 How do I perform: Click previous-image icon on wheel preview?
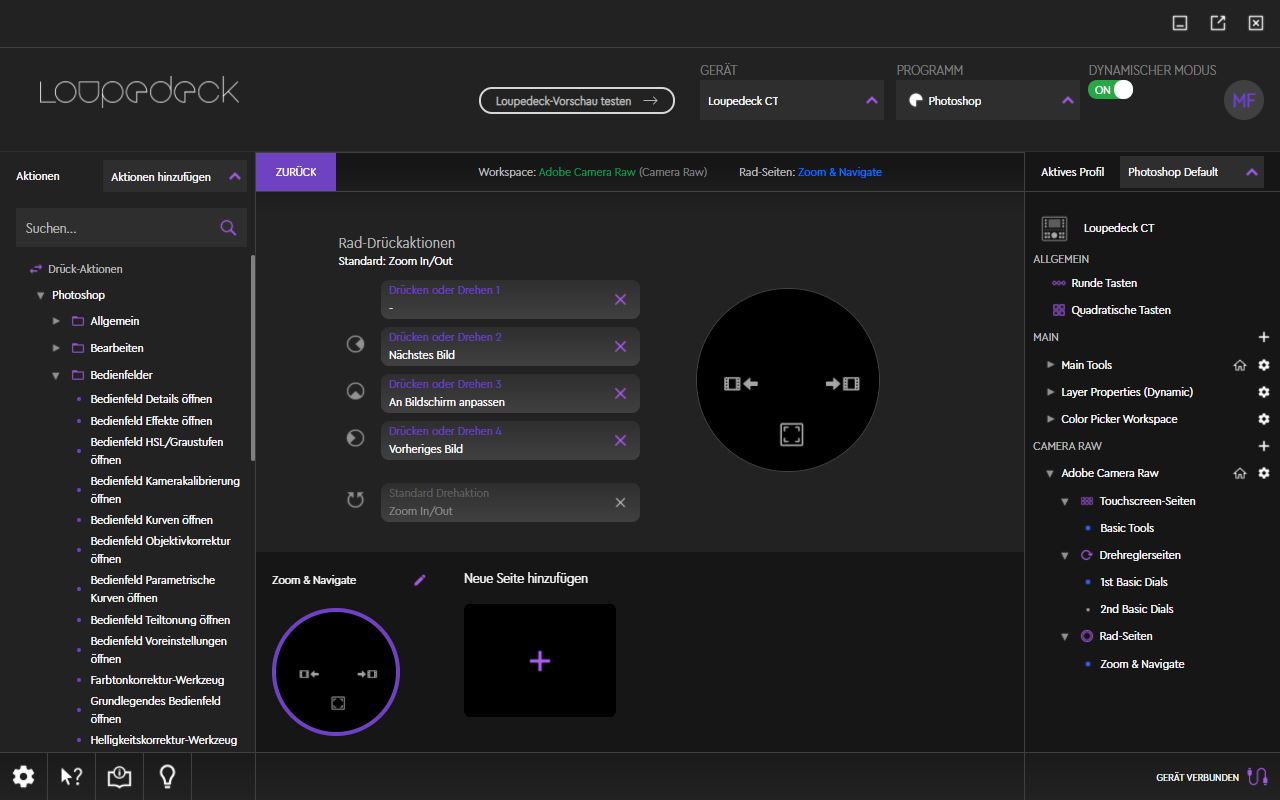point(741,383)
